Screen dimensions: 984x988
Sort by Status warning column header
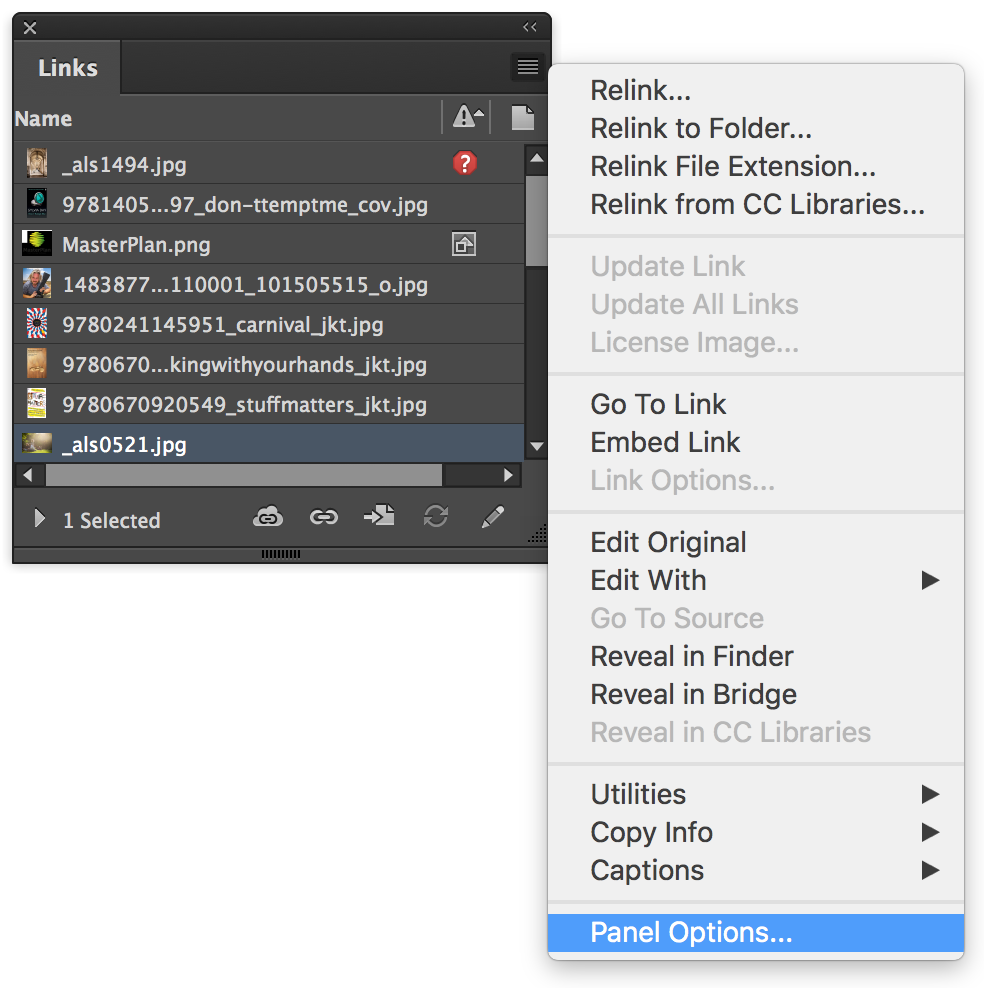tap(467, 117)
